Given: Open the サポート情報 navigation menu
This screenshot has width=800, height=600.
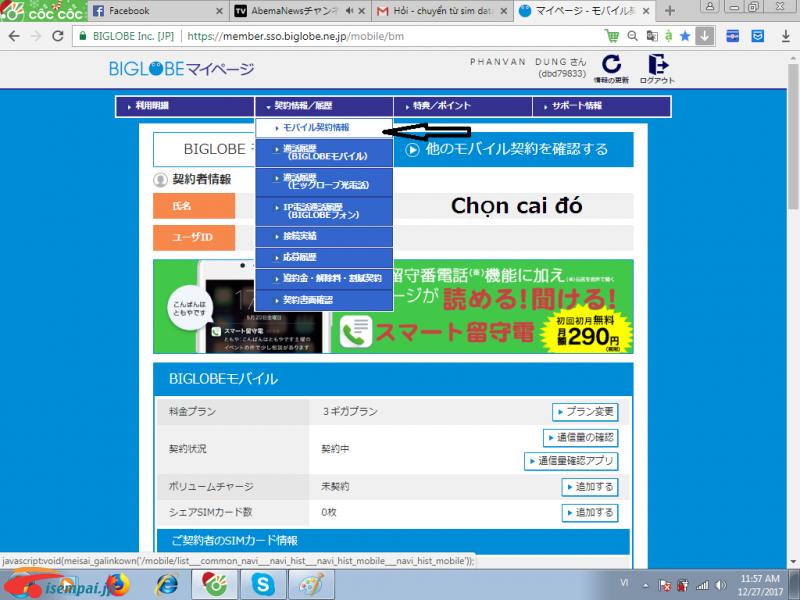Looking at the screenshot, I should [602, 106].
